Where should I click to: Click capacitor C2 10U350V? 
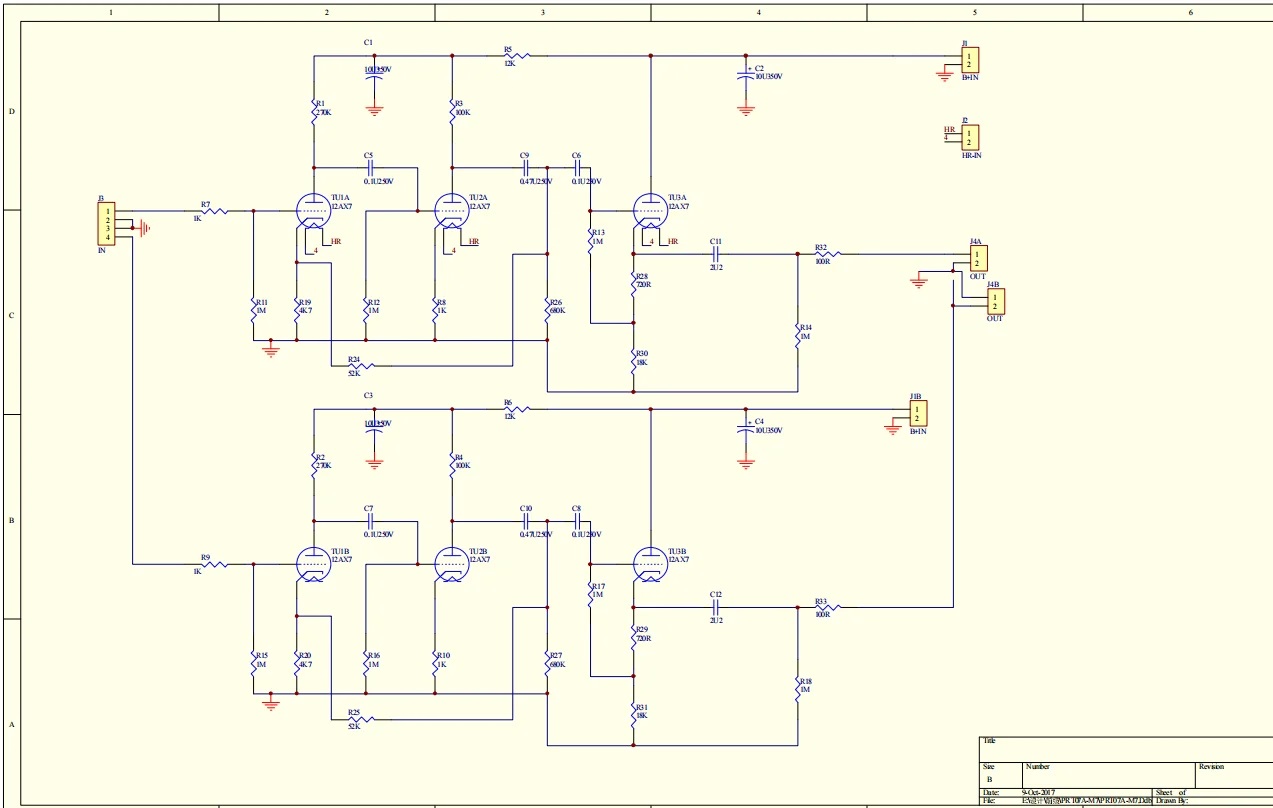(x=745, y=75)
